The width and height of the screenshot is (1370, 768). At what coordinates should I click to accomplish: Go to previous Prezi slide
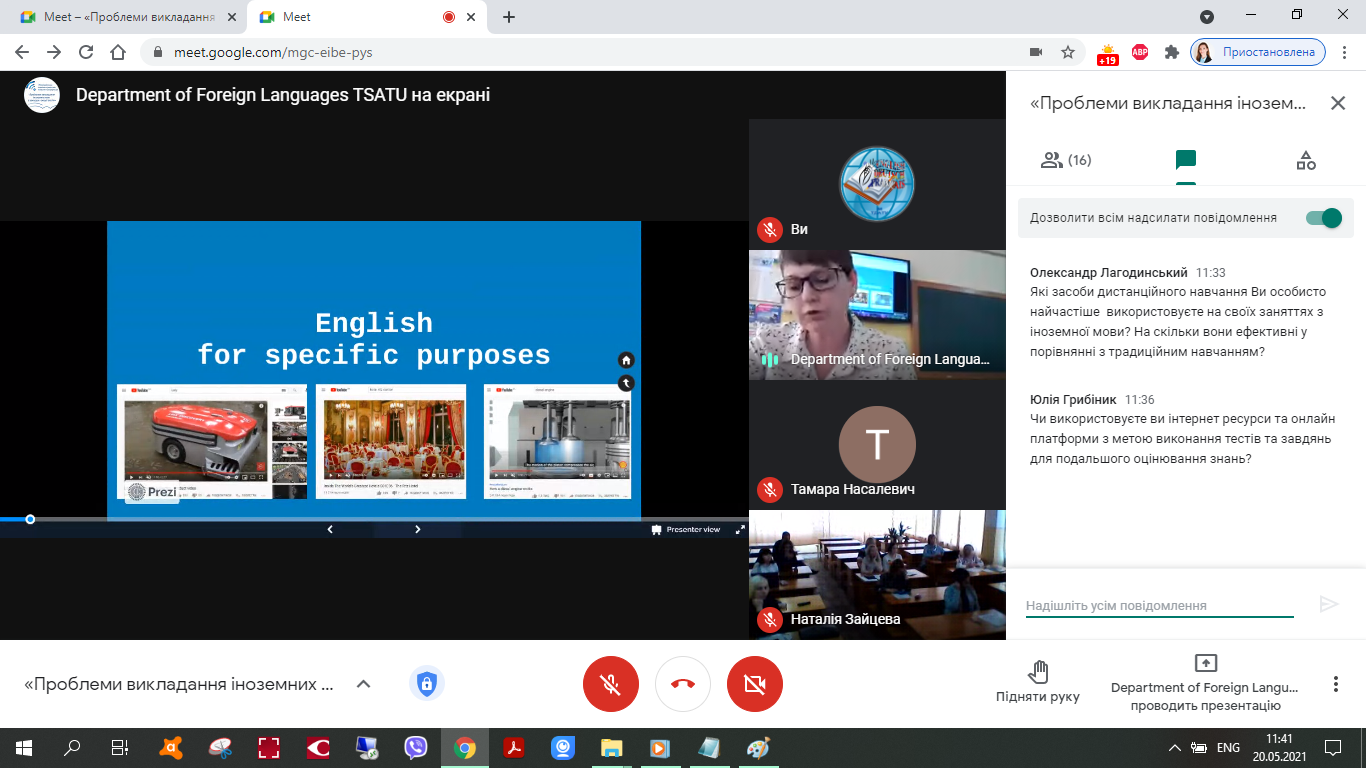pos(330,529)
